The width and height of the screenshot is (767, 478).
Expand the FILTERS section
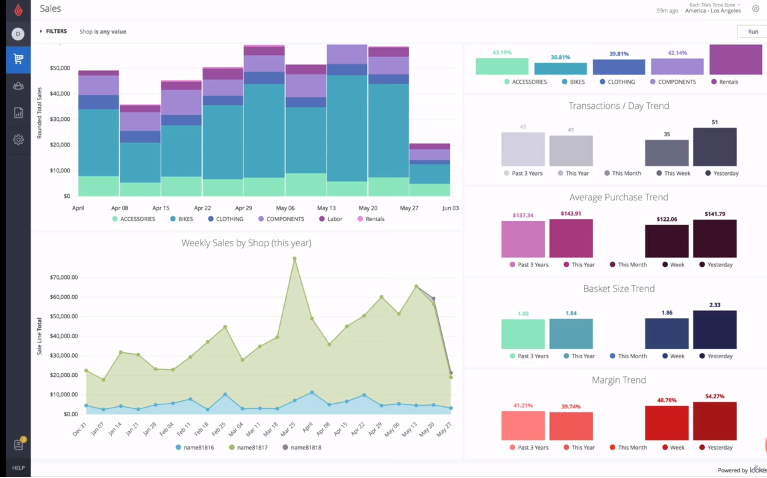coord(53,32)
